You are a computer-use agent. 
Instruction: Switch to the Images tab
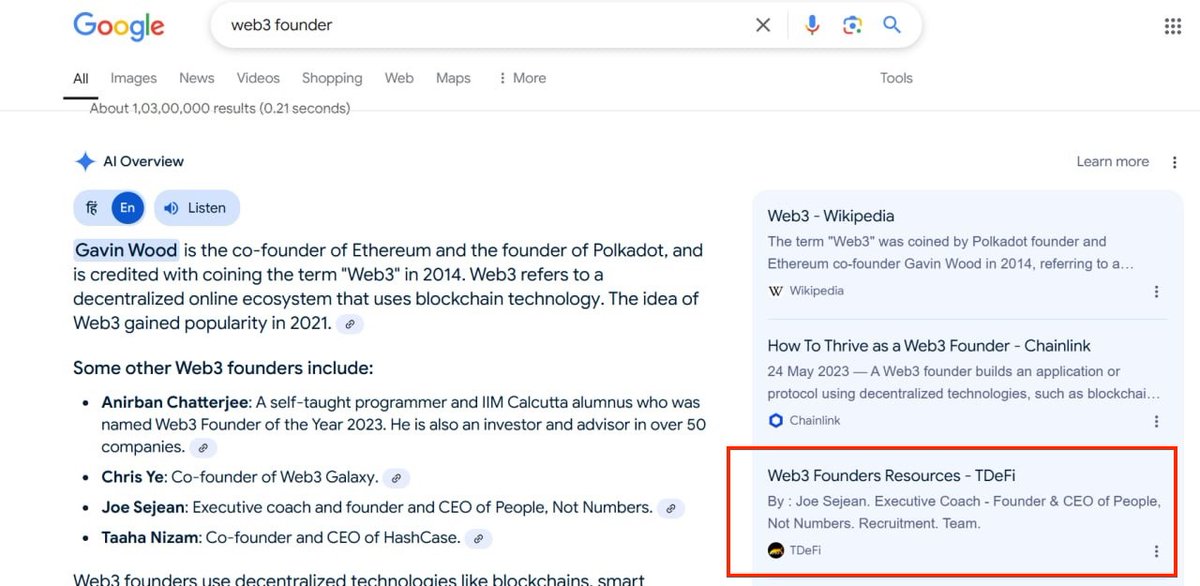(134, 78)
